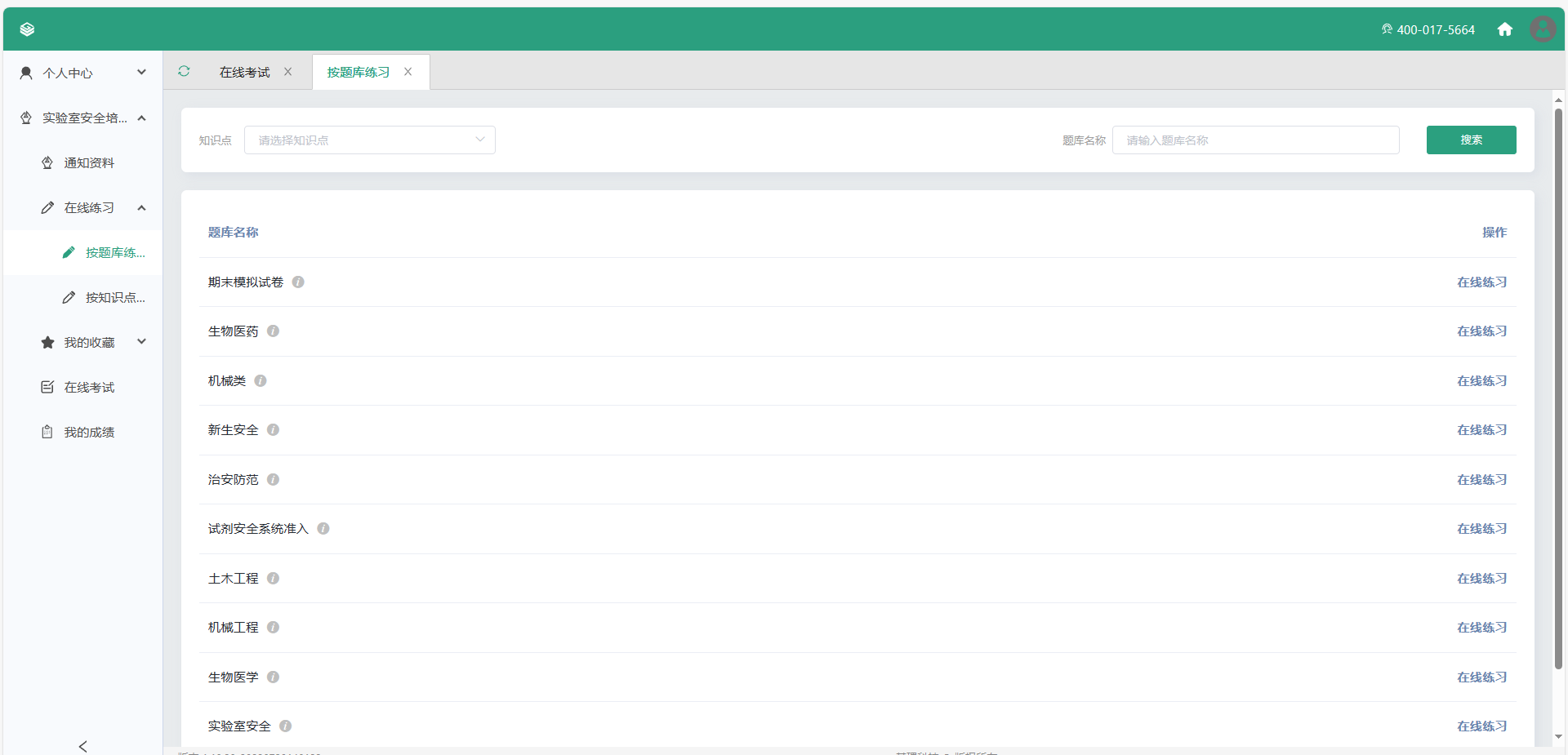Click info icon next to 期末模拟试卷

point(298,282)
